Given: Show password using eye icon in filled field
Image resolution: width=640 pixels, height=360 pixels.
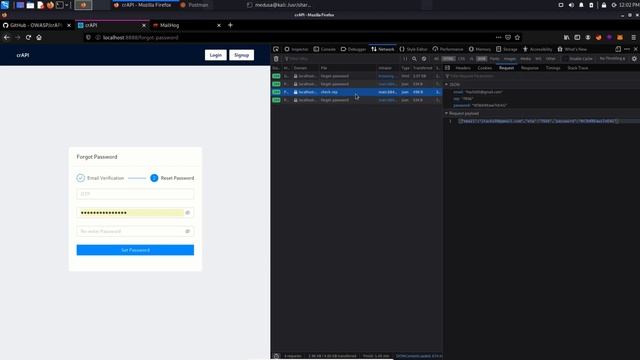Looking at the screenshot, I should click(x=188, y=213).
